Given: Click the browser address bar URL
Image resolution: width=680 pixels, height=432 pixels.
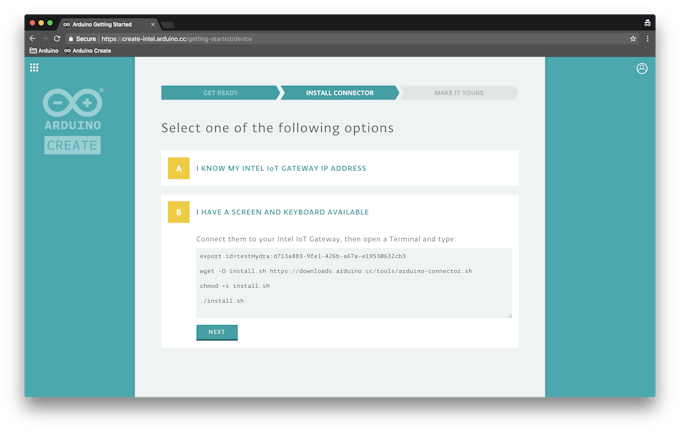Looking at the screenshot, I should [x=177, y=39].
